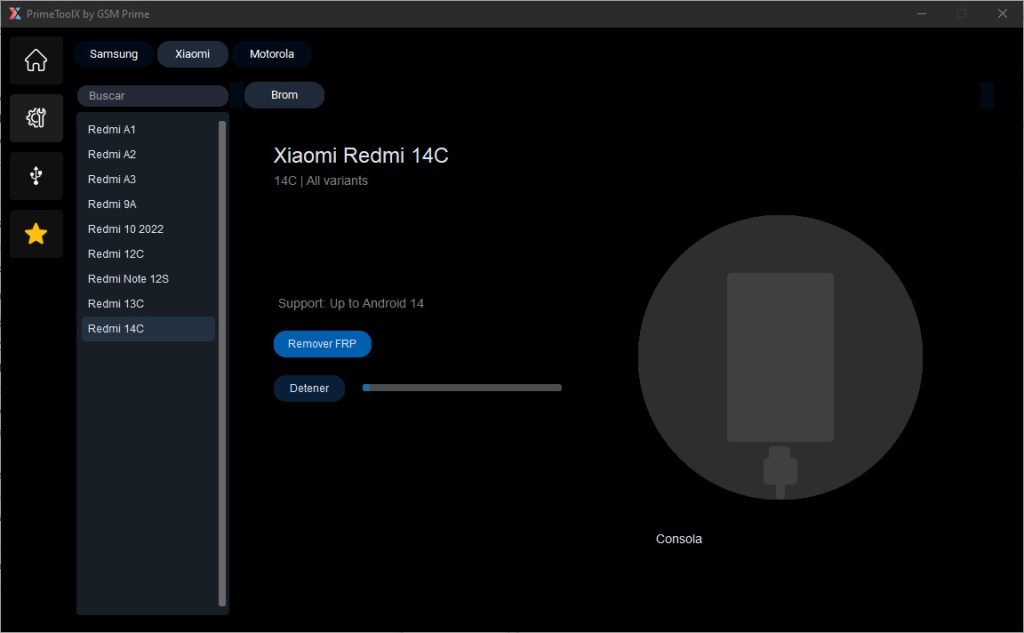Open the Consola label
Screen dimensions: 1024x633
tap(679, 539)
